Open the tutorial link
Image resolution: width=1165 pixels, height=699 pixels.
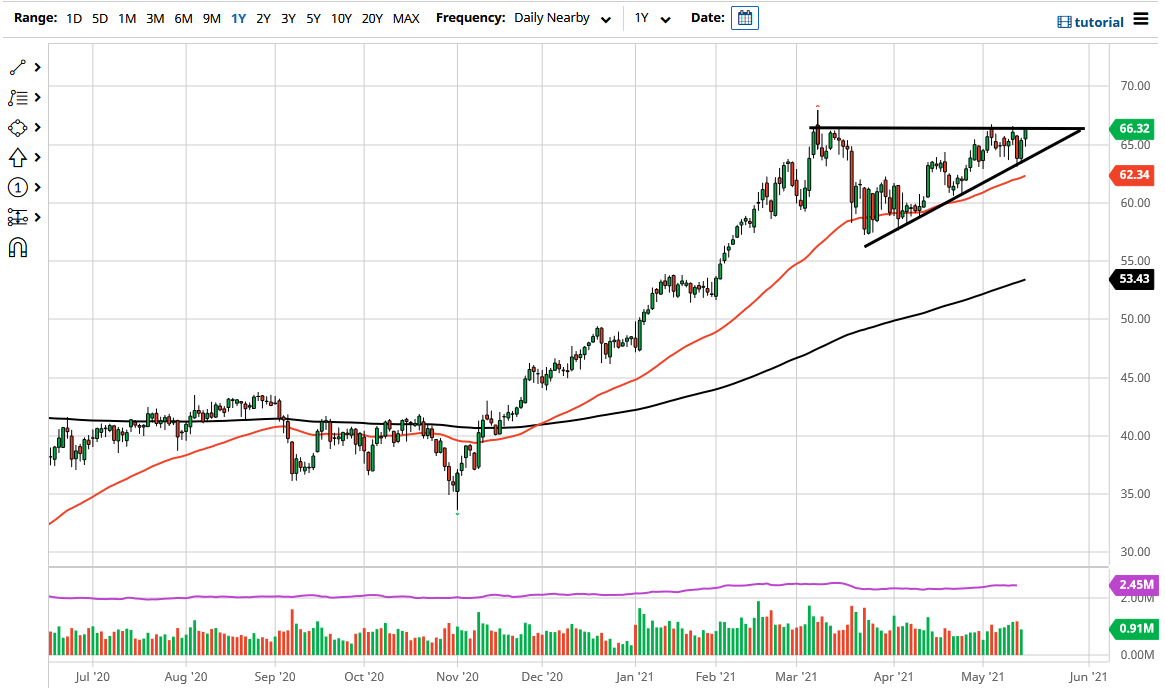point(1092,20)
